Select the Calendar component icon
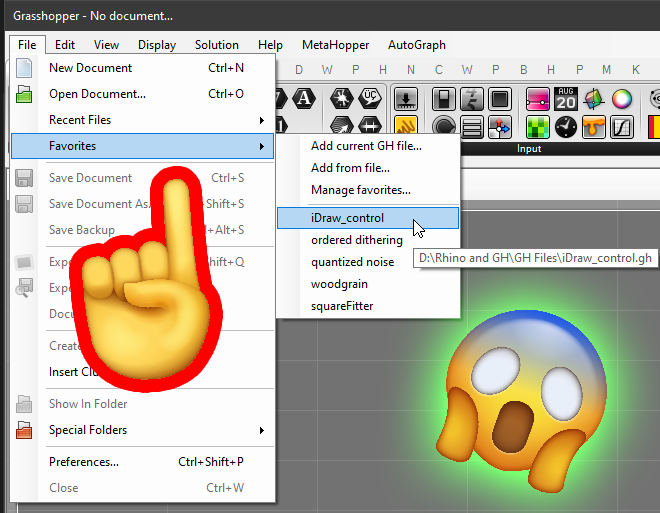This screenshot has width=660, height=513. 566,101
